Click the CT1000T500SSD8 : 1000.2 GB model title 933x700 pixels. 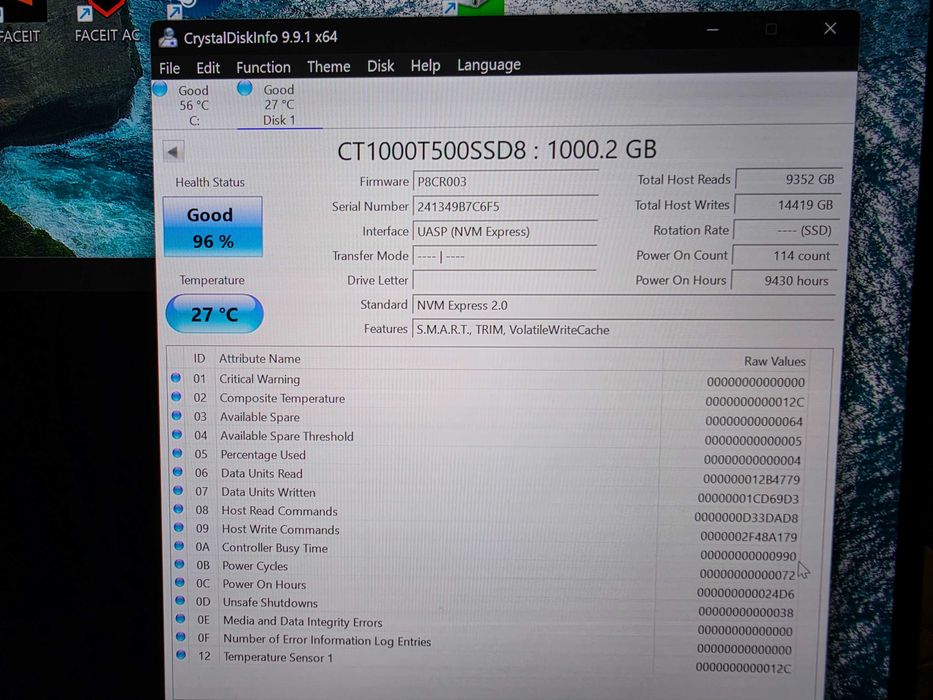(x=497, y=150)
